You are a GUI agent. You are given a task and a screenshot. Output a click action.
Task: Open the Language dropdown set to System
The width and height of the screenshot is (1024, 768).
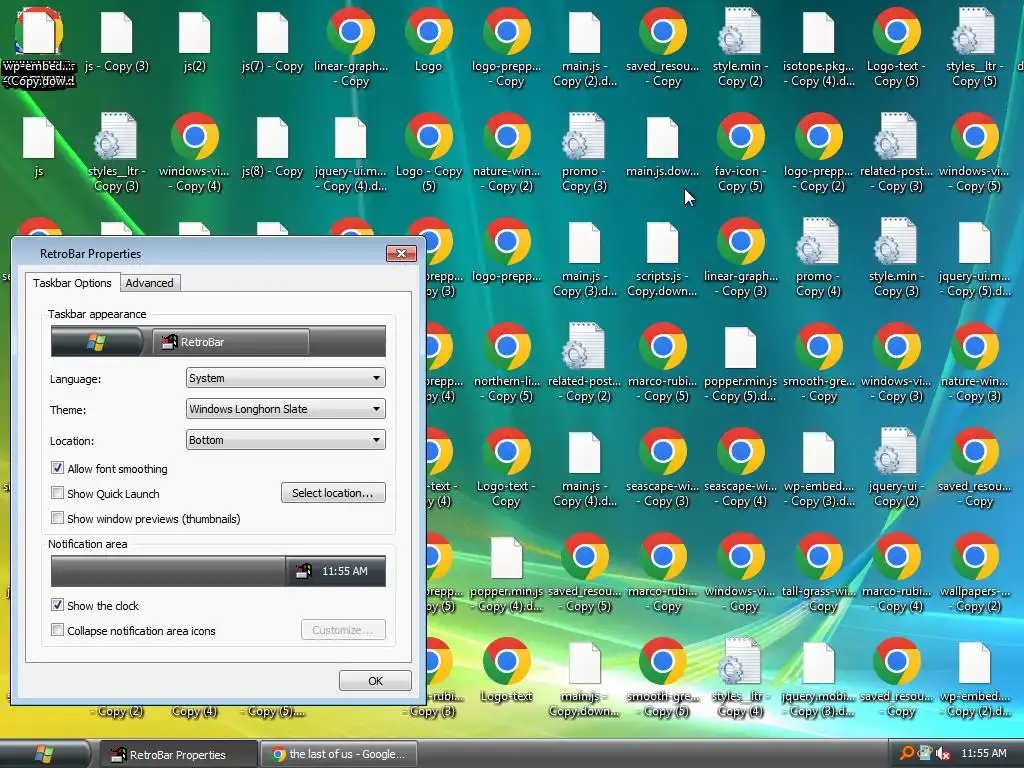pos(285,378)
